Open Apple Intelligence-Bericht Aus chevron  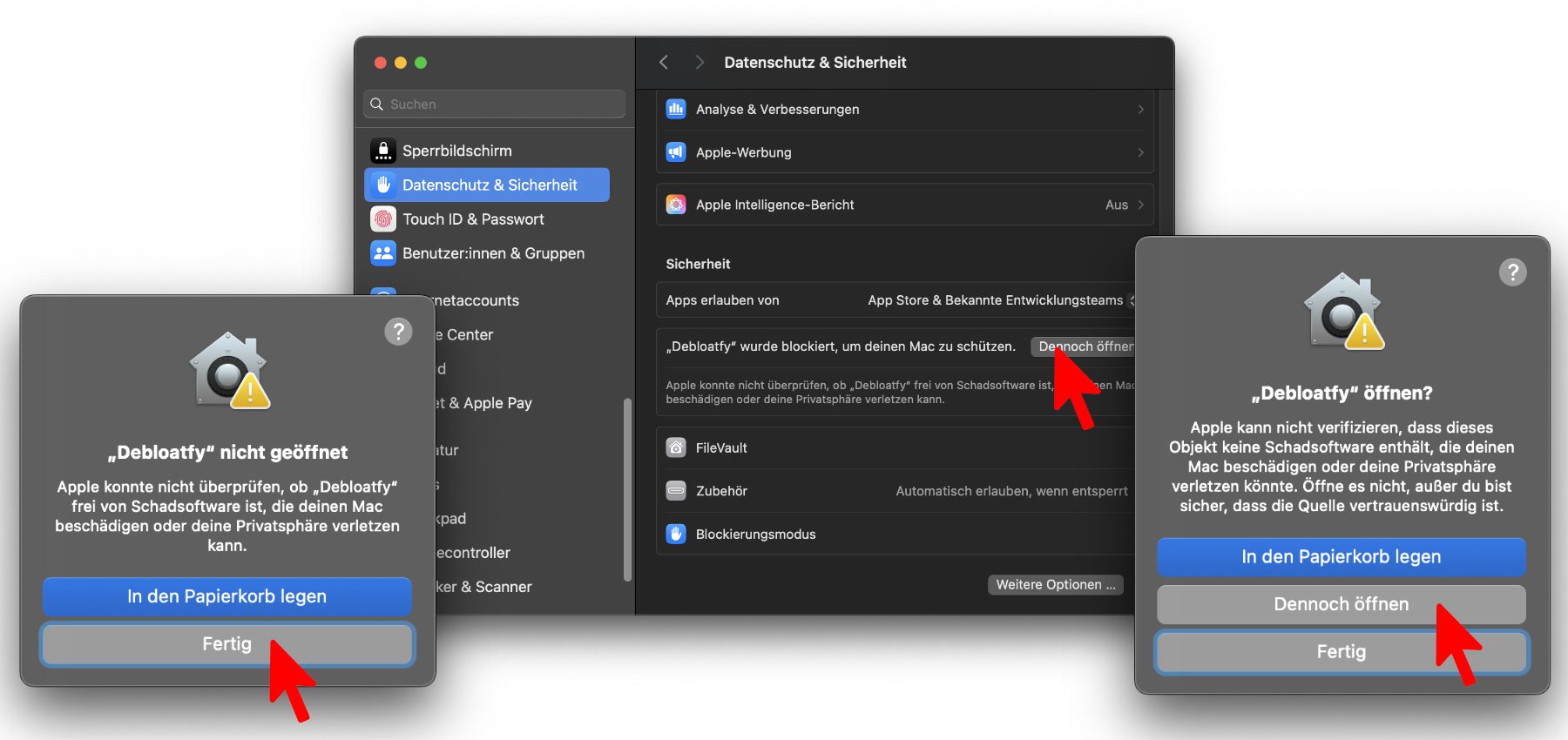[x=1140, y=205]
